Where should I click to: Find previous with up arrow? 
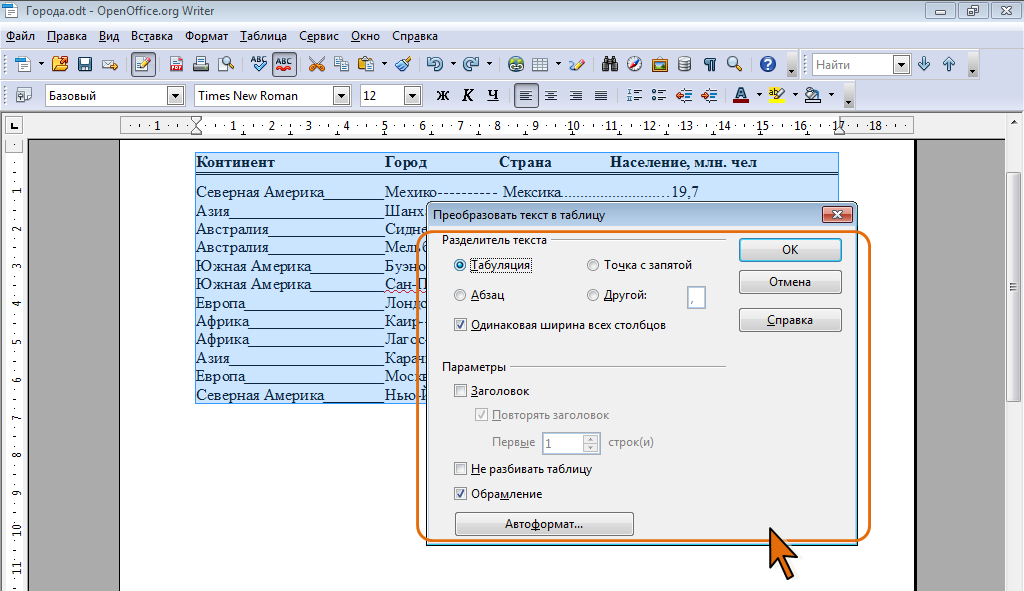(949, 64)
